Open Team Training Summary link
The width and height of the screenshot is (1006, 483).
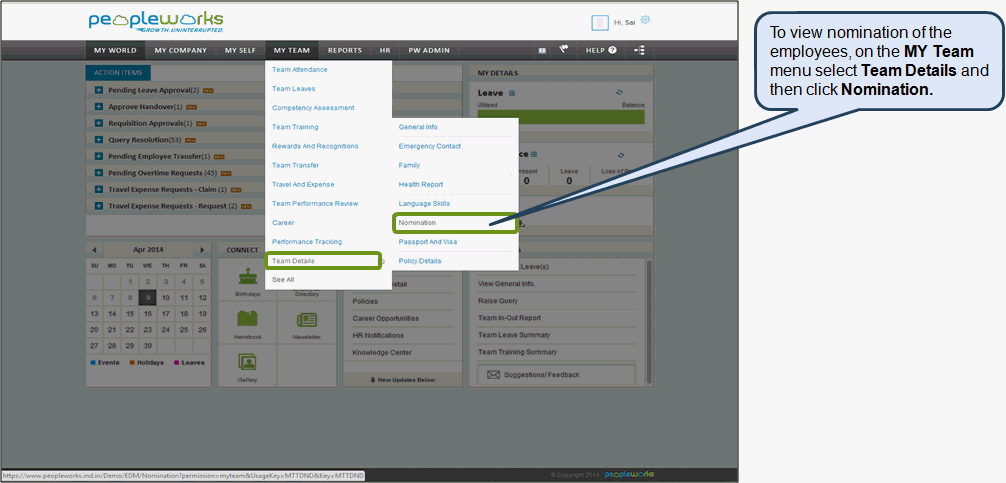[517, 352]
